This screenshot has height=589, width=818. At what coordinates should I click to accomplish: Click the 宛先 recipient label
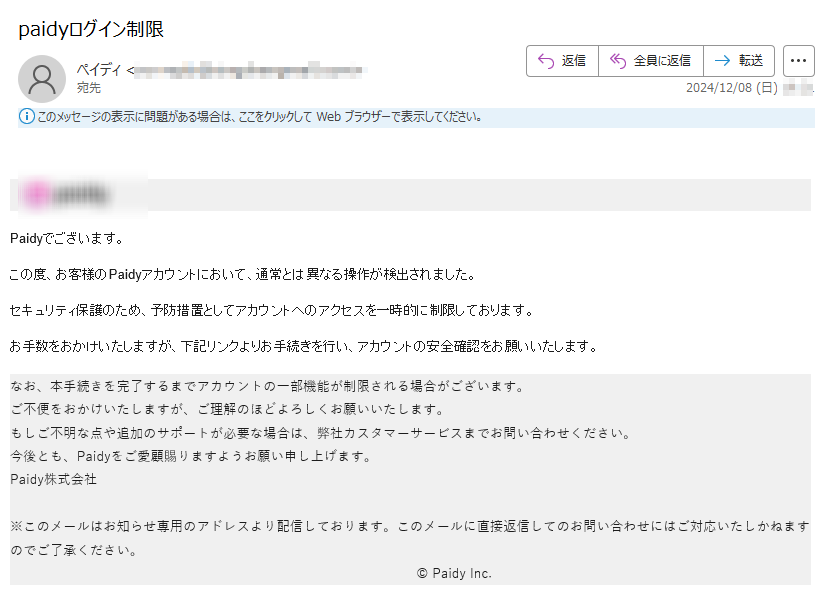(x=89, y=88)
